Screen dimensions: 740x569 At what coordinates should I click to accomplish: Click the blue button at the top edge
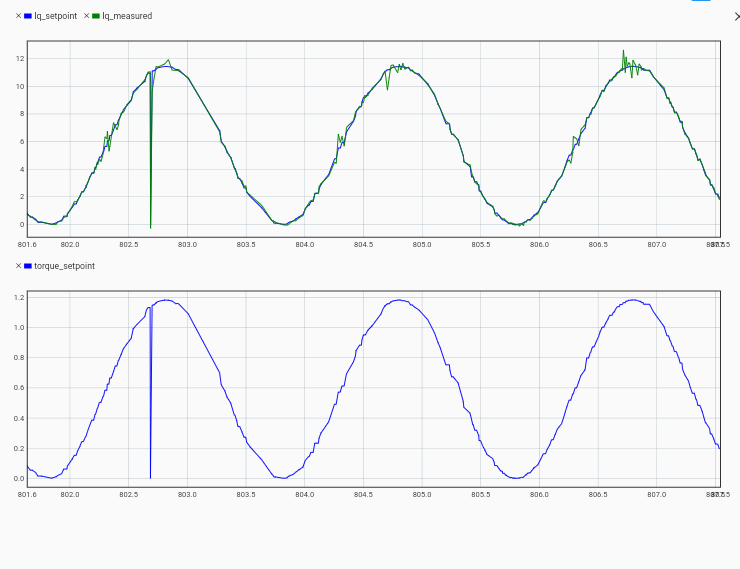tap(701, 1)
